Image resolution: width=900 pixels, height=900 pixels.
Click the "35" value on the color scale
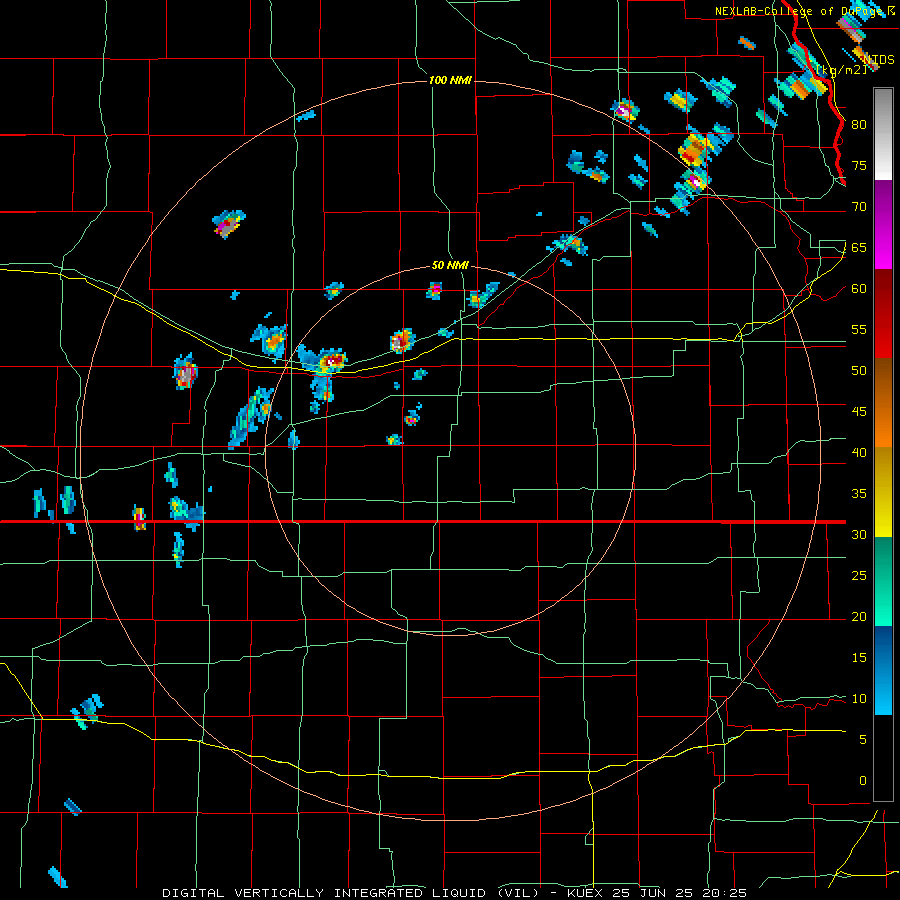click(x=859, y=494)
